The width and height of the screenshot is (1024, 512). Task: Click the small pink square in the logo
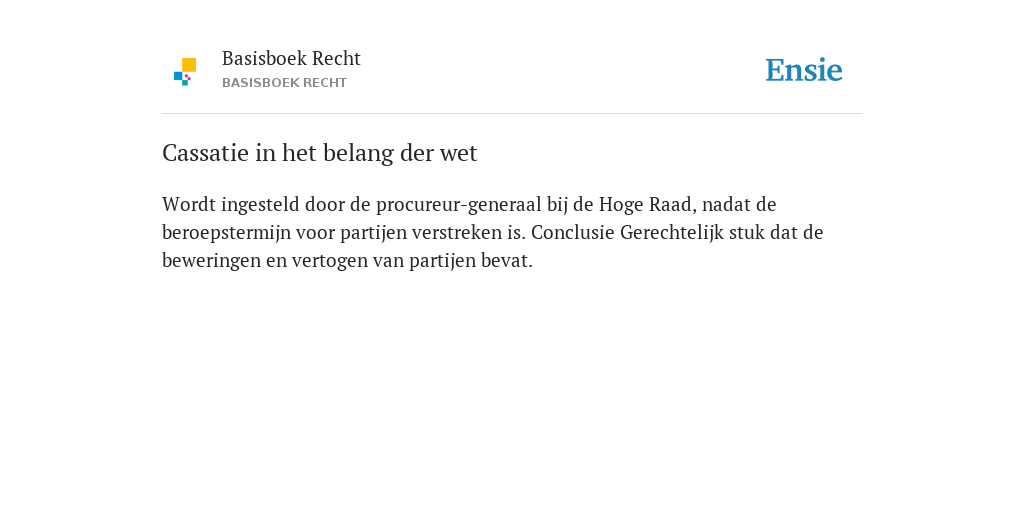(x=188, y=77)
